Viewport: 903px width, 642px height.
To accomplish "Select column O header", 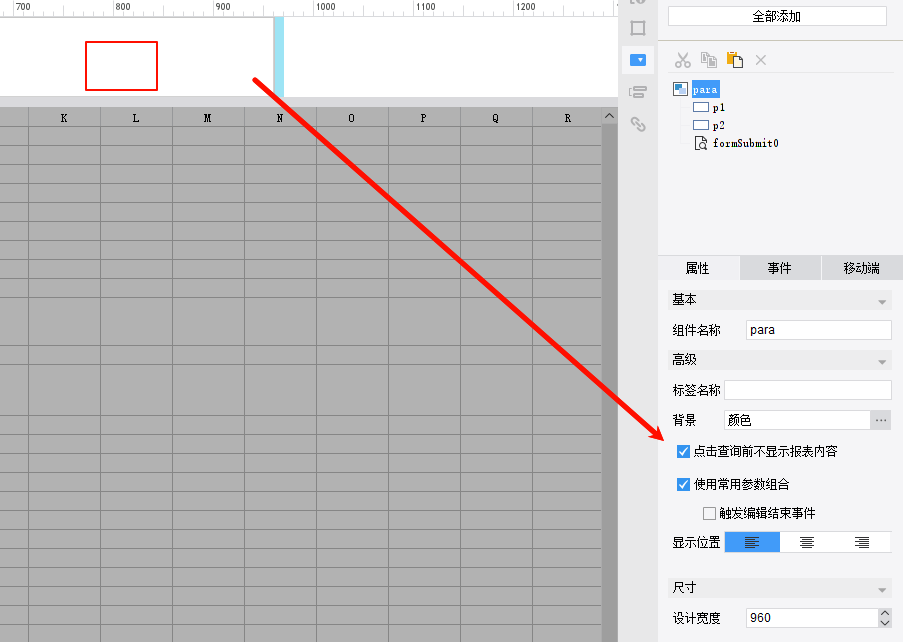I will click(352, 117).
